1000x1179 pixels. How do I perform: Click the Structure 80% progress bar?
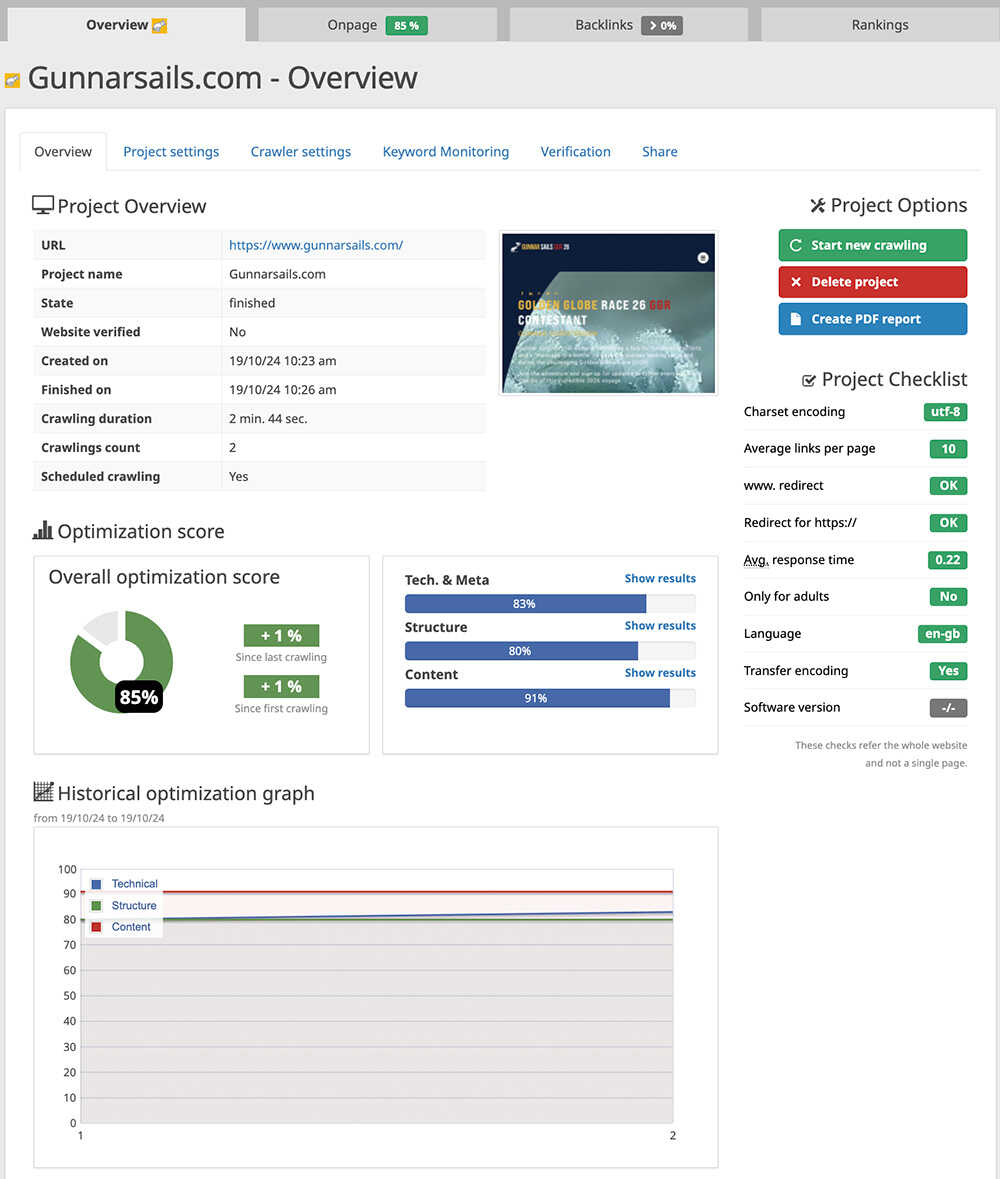coord(550,651)
